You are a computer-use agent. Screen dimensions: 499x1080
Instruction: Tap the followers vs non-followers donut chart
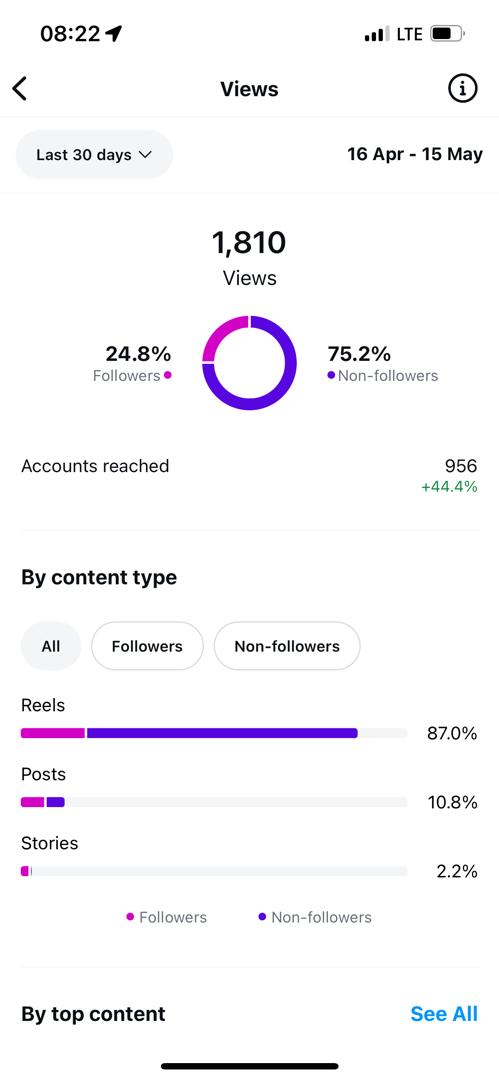tap(250, 363)
